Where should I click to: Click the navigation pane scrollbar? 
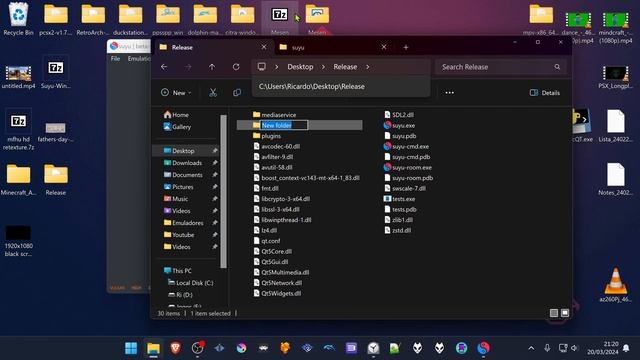pyautogui.click(x=223, y=192)
